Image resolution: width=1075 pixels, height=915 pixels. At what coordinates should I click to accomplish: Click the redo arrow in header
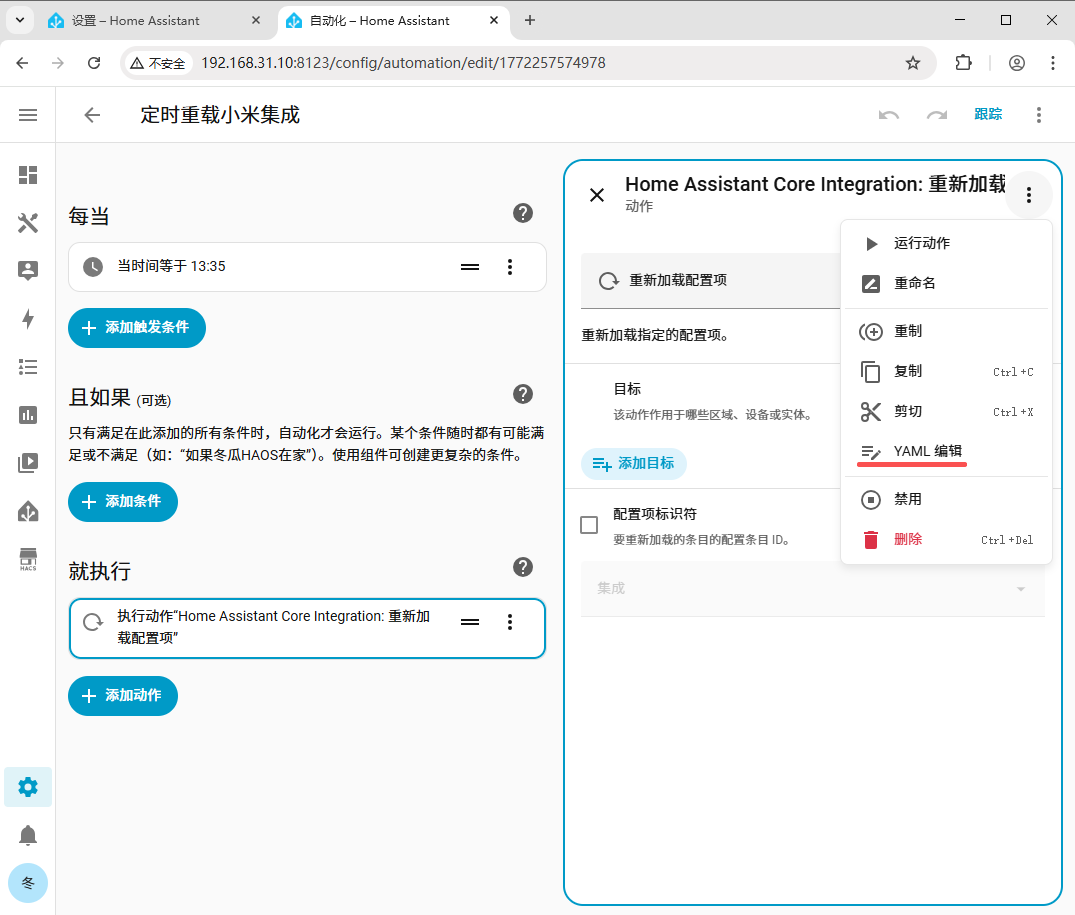(x=937, y=115)
